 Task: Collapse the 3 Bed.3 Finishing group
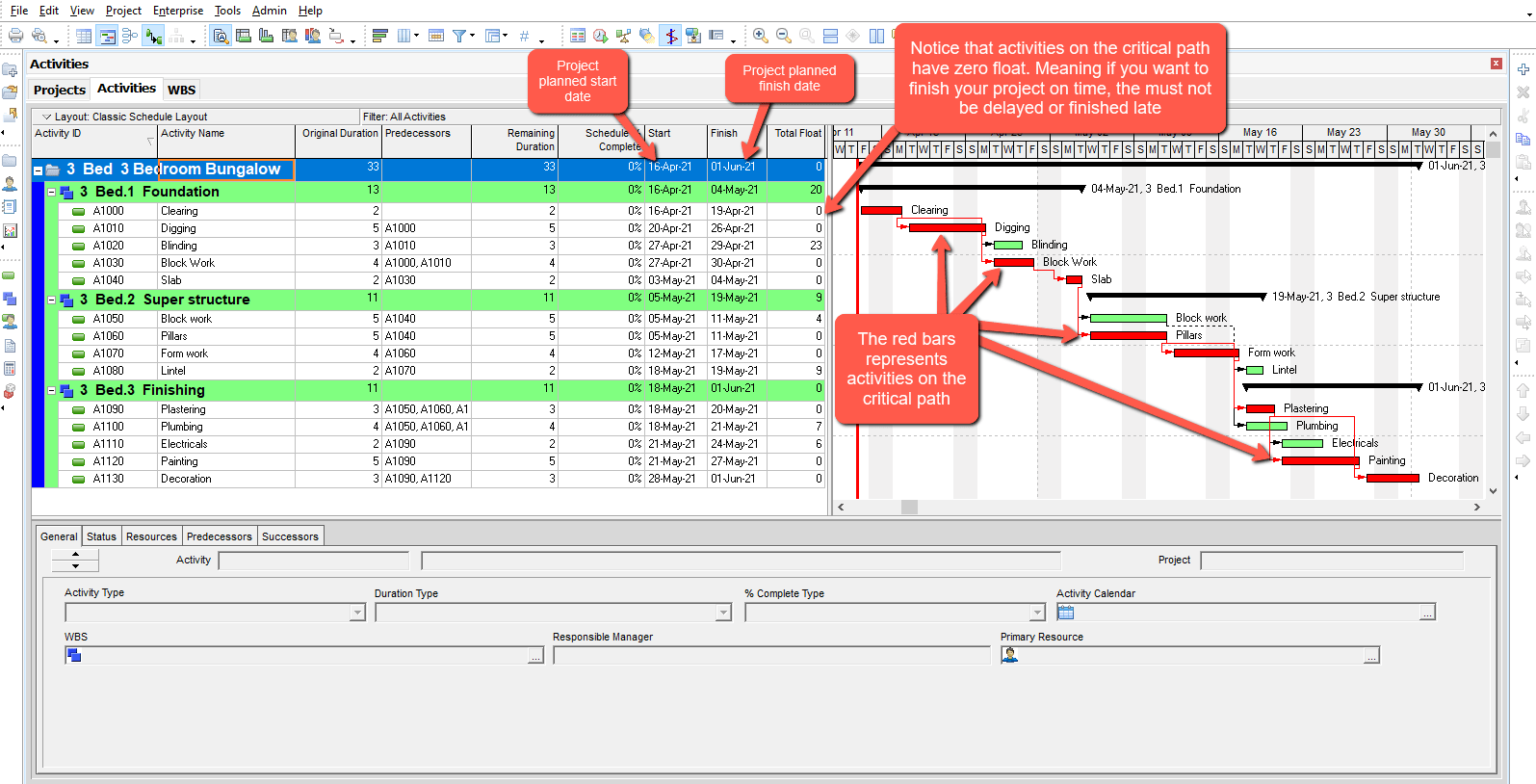(52, 389)
